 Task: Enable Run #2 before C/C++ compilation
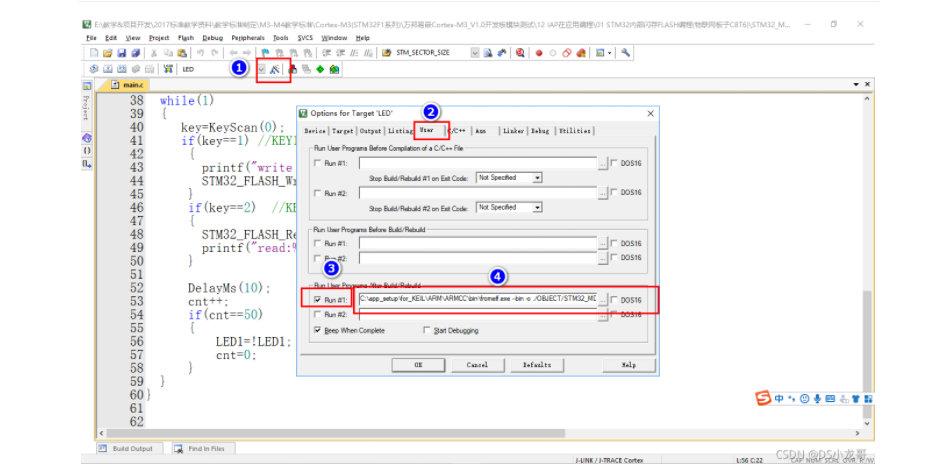pos(317,193)
